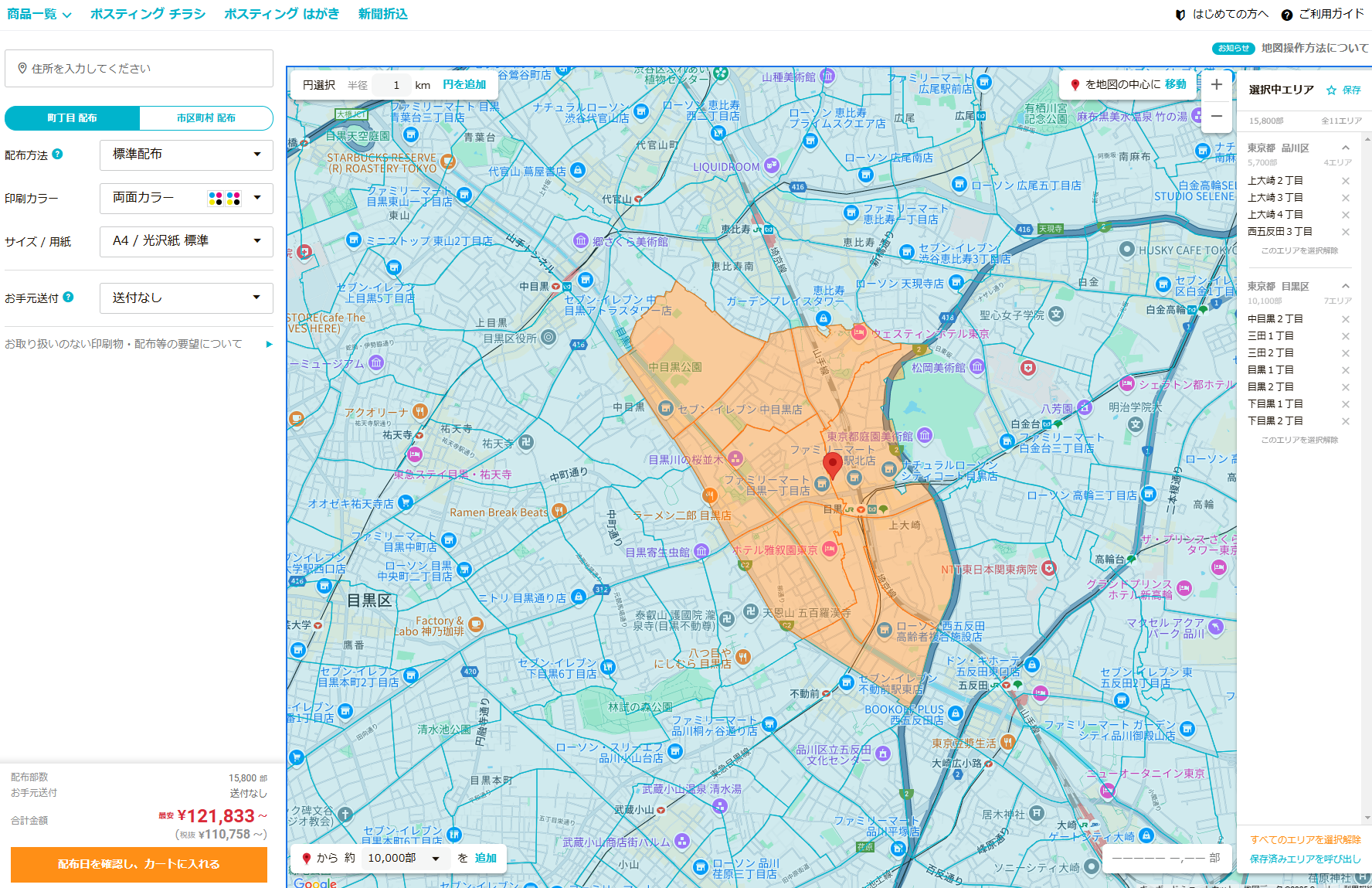Click the お知らせ notice badge

(1233, 48)
